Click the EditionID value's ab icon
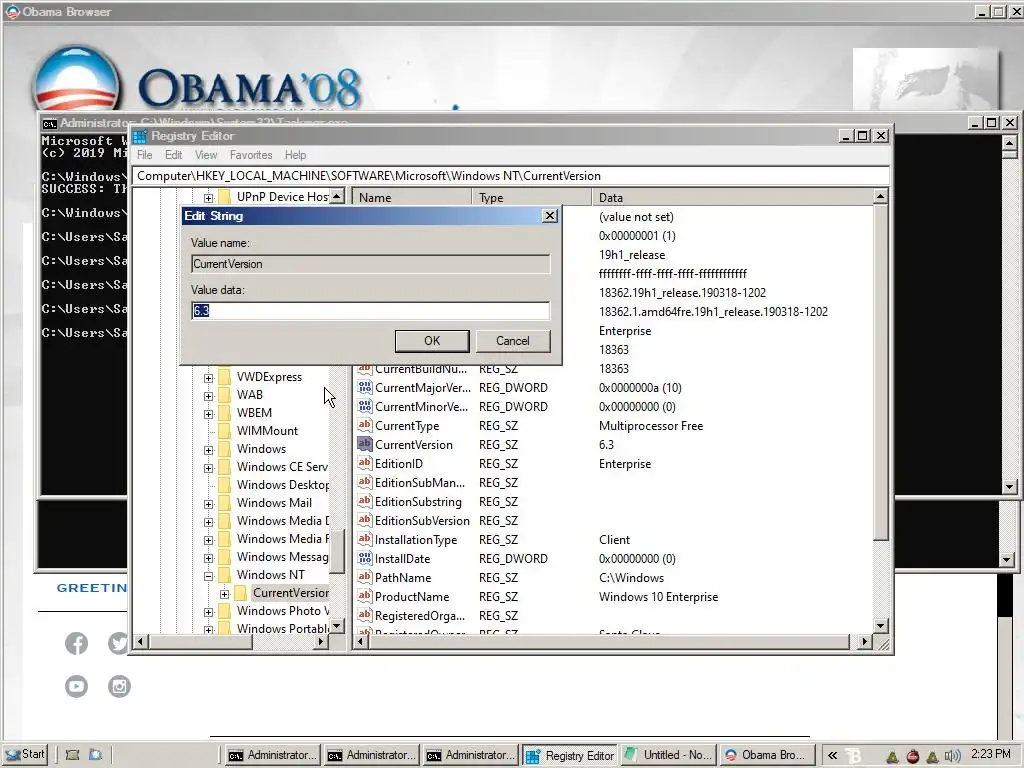The image size is (1024, 768). click(x=364, y=463)
